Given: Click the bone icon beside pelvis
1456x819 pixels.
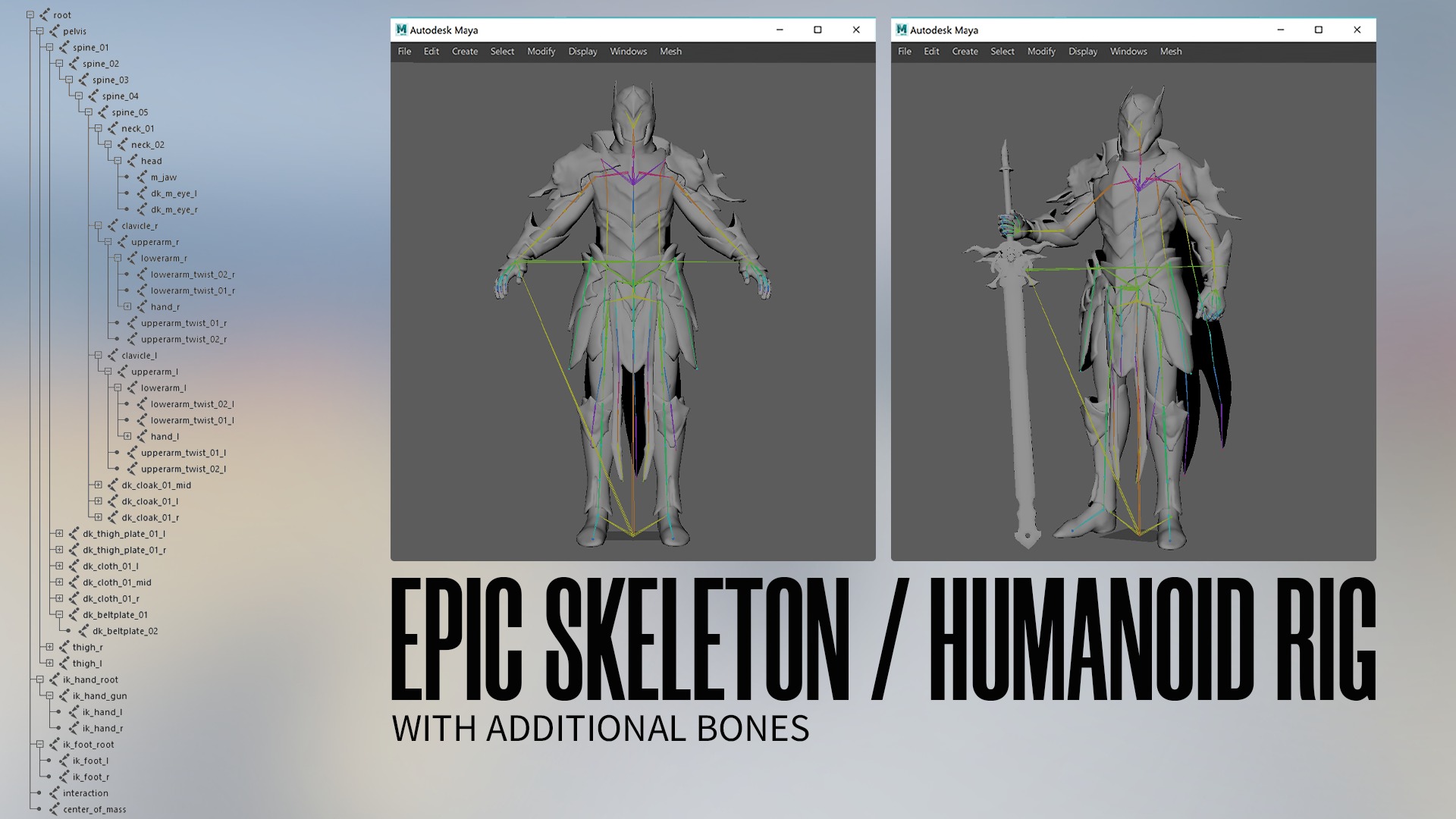Looking at the screenshot, I should tap(55, 31).
